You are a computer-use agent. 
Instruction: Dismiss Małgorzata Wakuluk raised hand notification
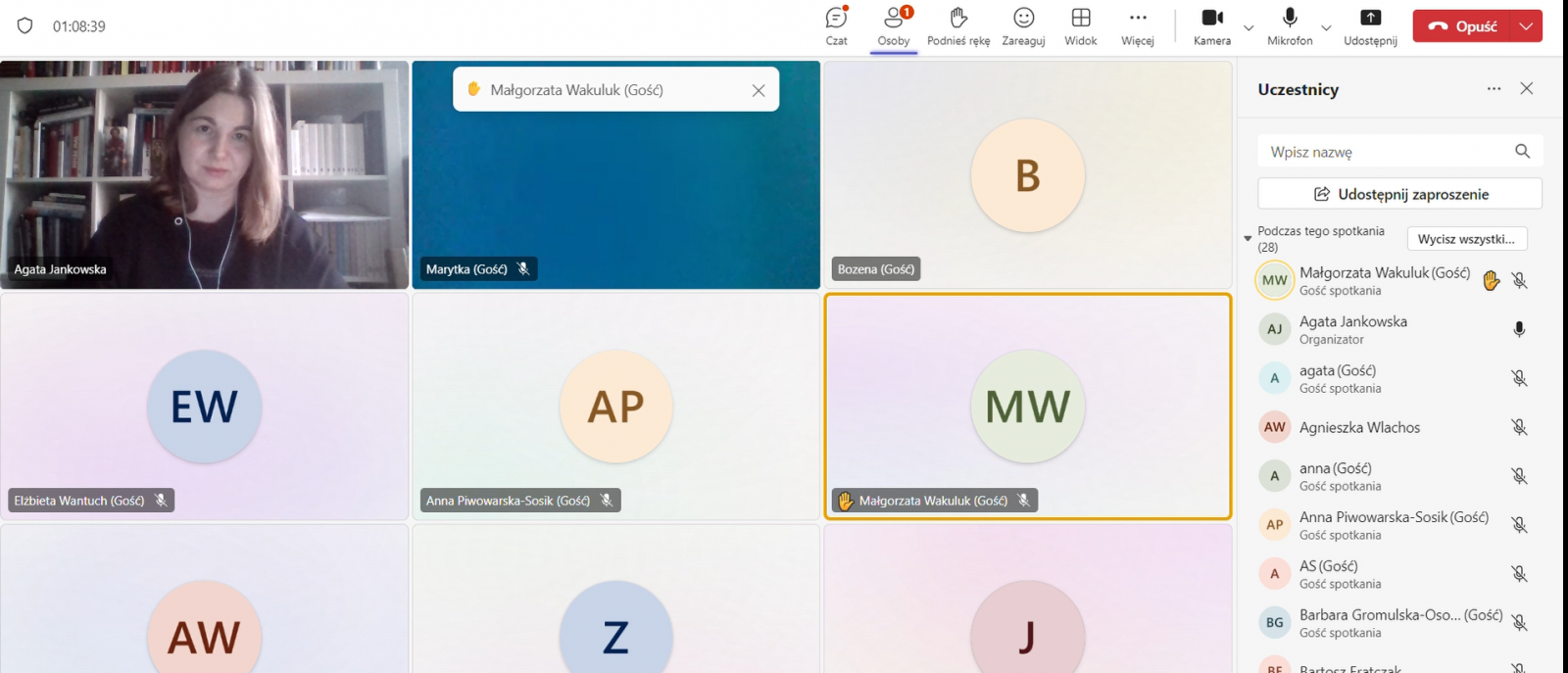pos(758,90)
